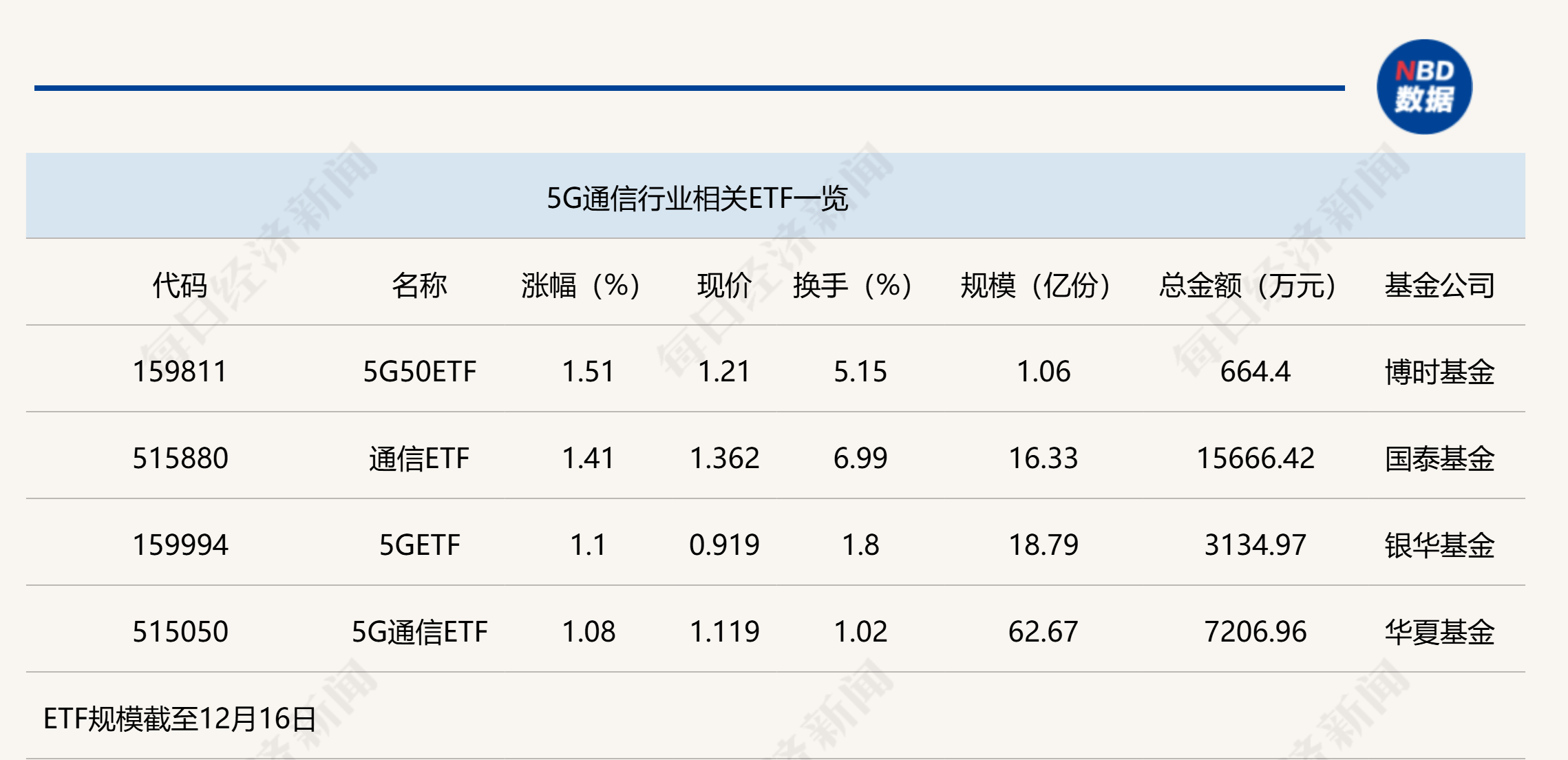Screen dimensions: 1568x760
Task: Select fund code 159811
Action: (180, 372)
